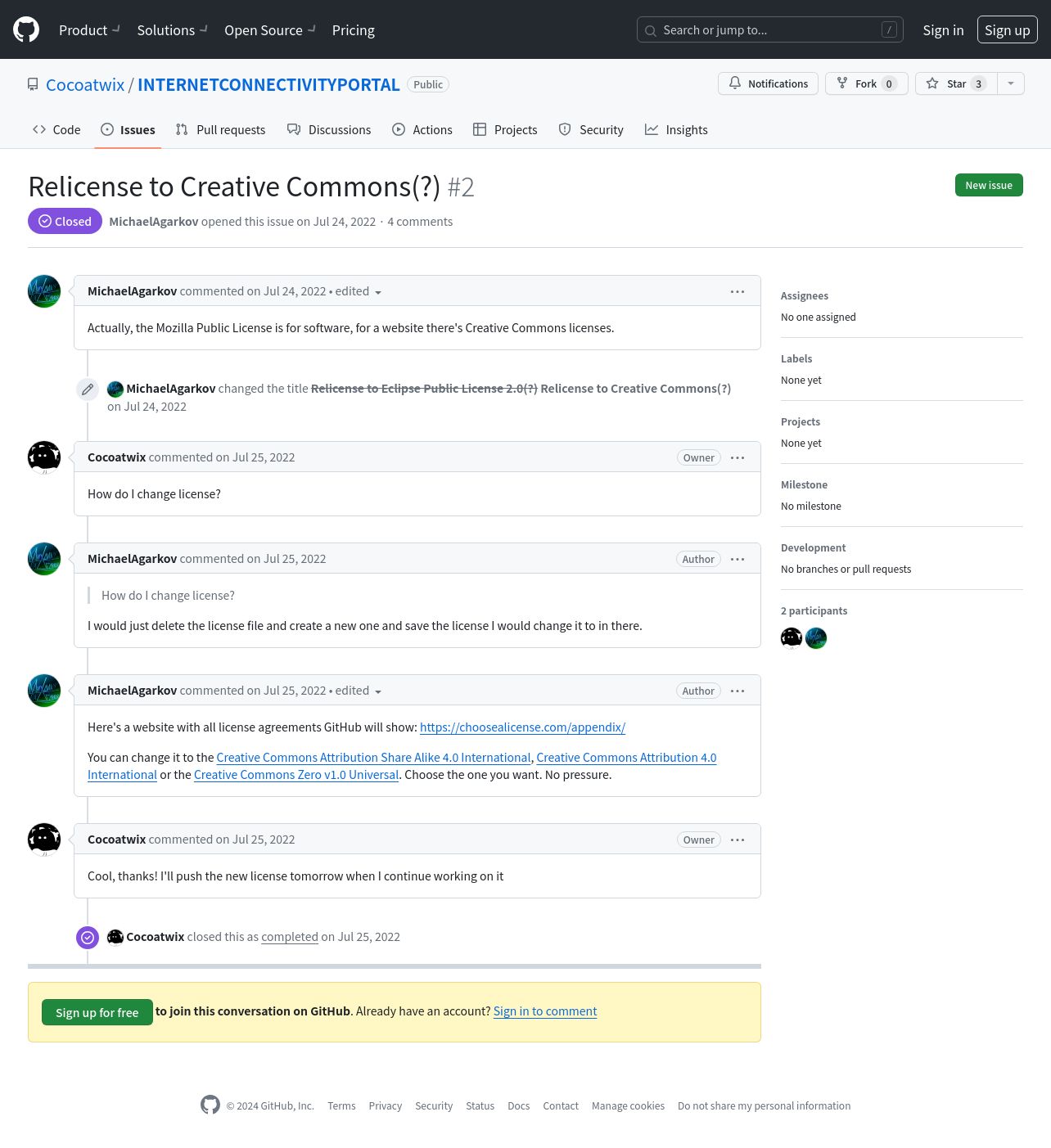Click MichaelAgarkov avatar beside 'I would just delete' comment

pos(44,559)
